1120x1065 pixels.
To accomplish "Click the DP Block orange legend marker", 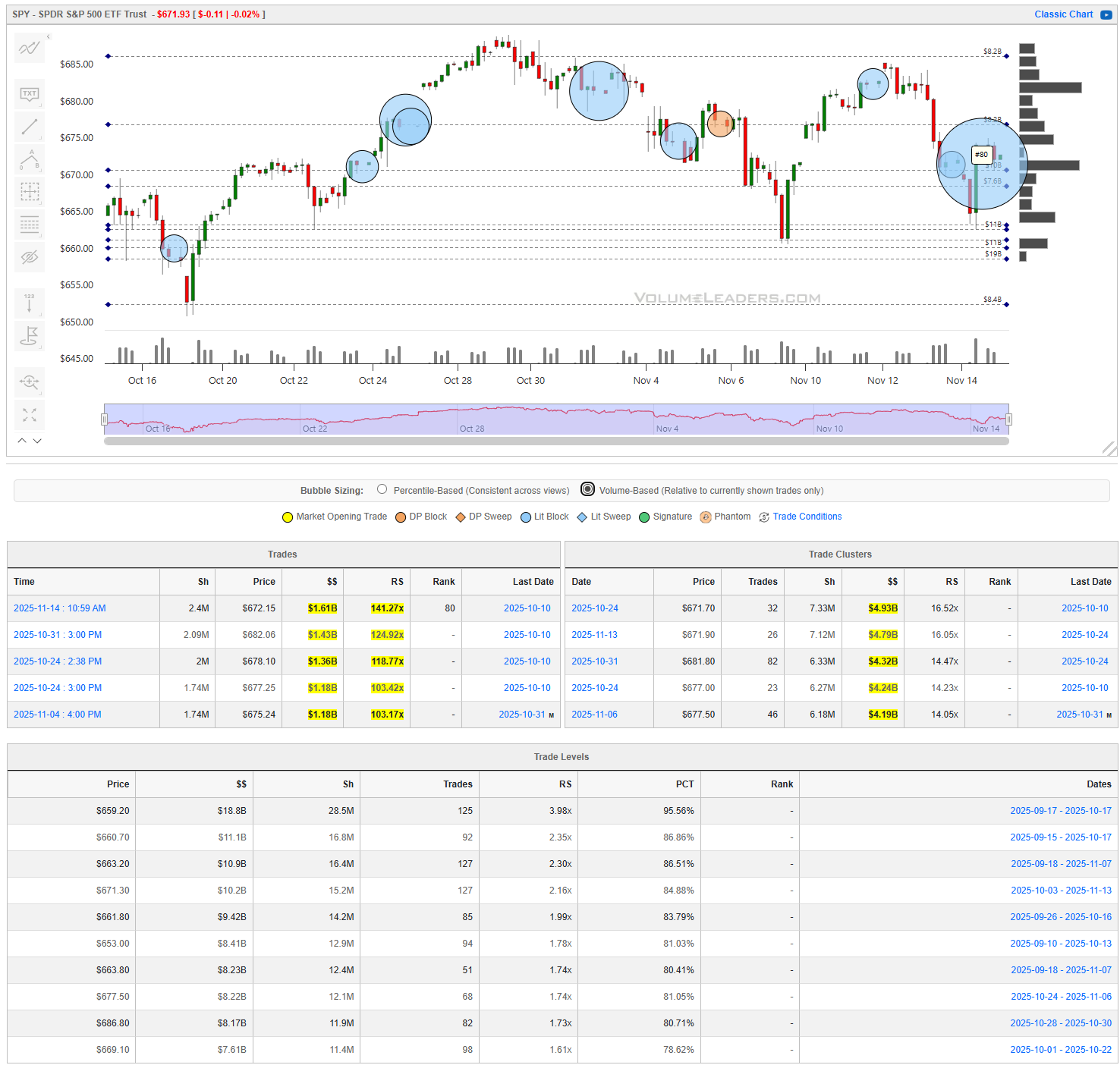I will click(401, 517).
